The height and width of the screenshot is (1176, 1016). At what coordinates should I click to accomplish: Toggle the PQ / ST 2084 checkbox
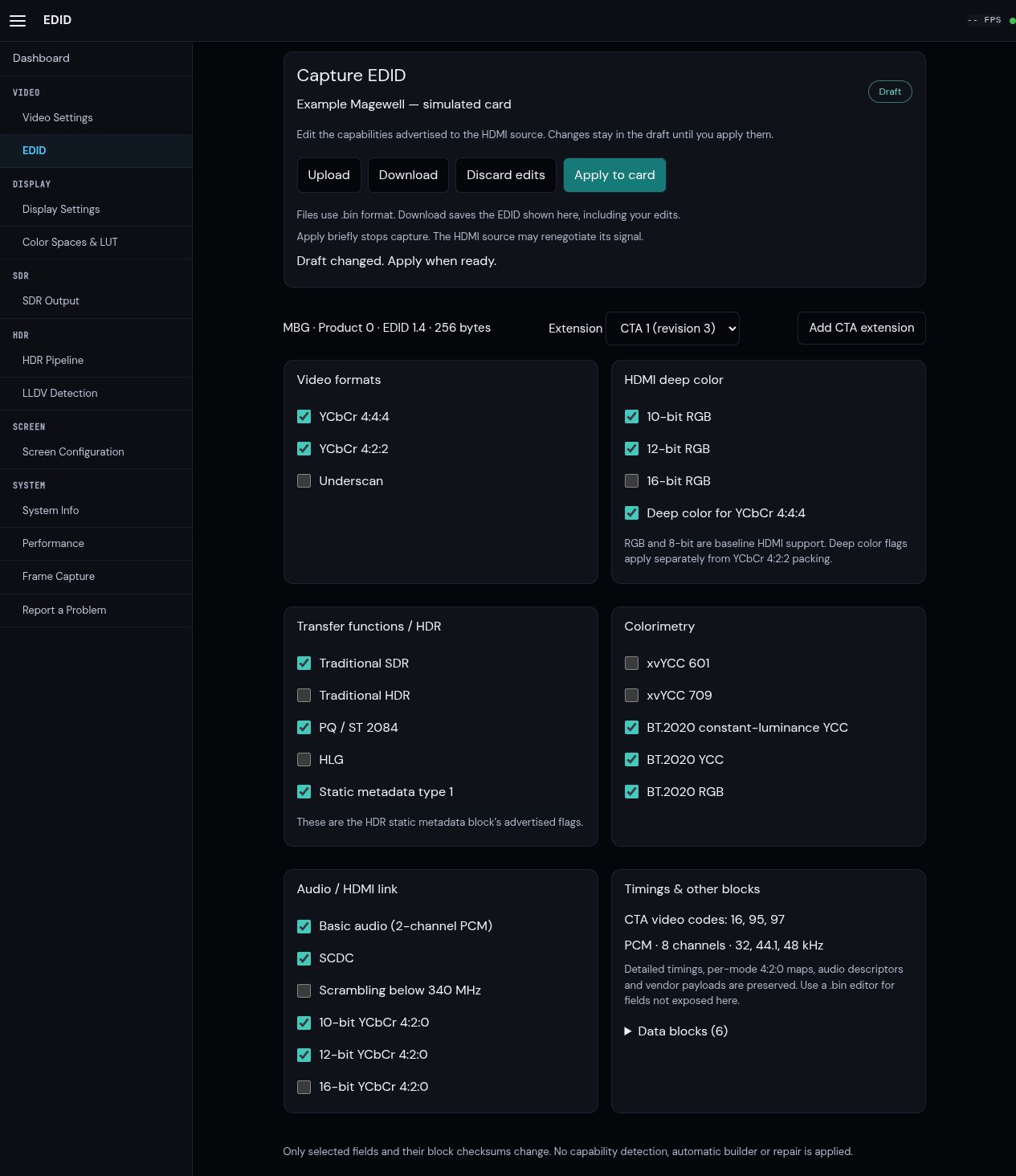coord(304,728)
